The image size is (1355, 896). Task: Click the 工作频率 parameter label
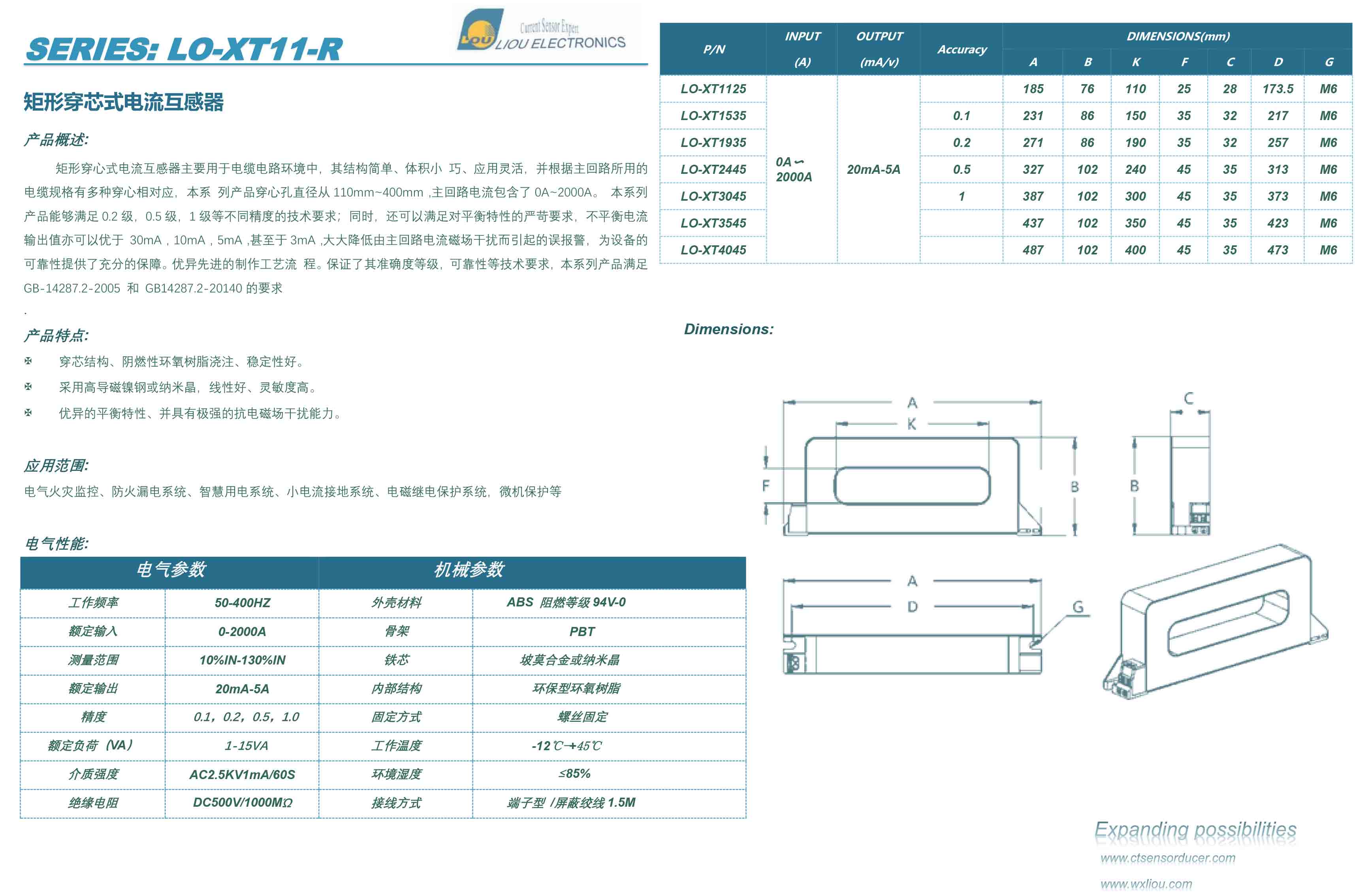point(93,602)
